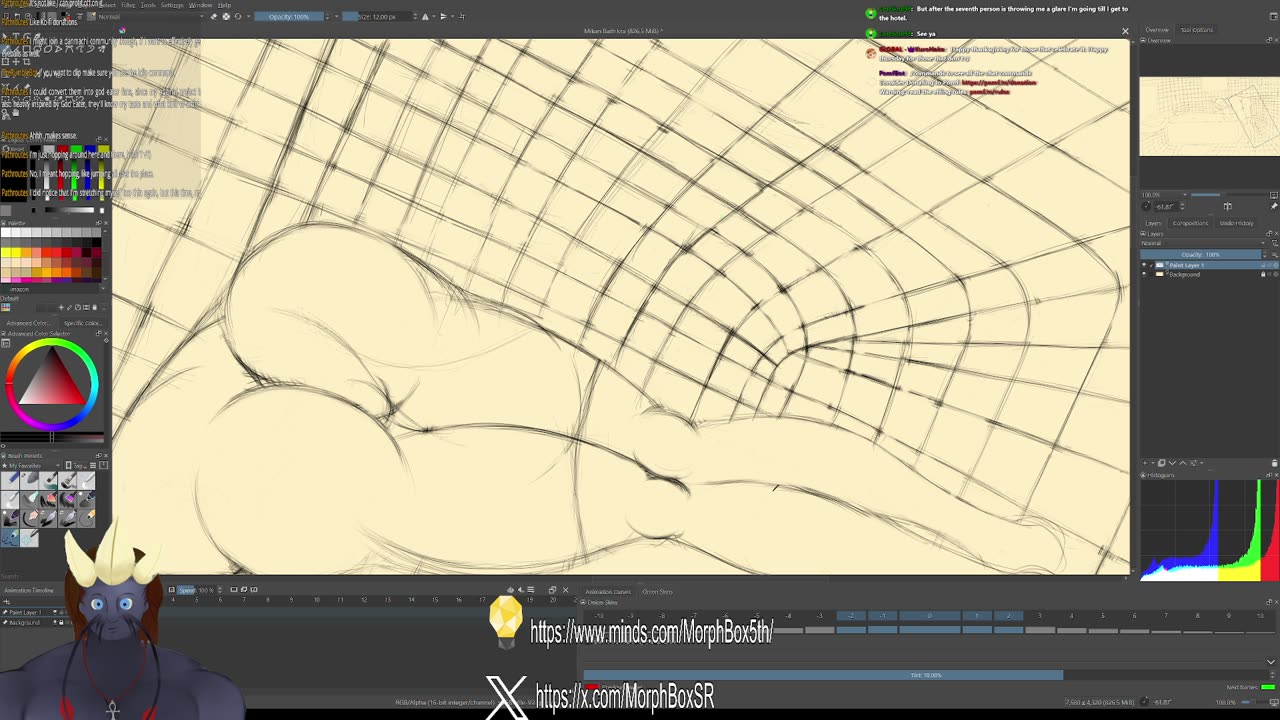Screen dimensions: 1280x720
Task: Switch to the Tool Options tab
Action: [x=1197, y=30]
